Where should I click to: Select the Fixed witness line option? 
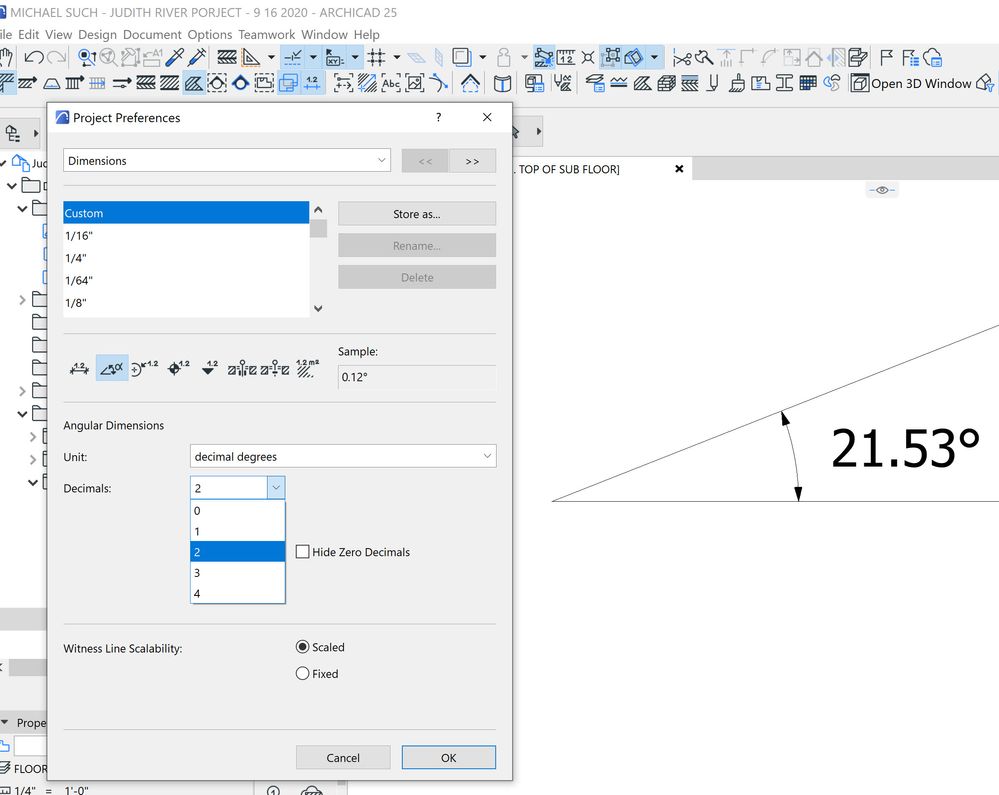pos(303,673)
